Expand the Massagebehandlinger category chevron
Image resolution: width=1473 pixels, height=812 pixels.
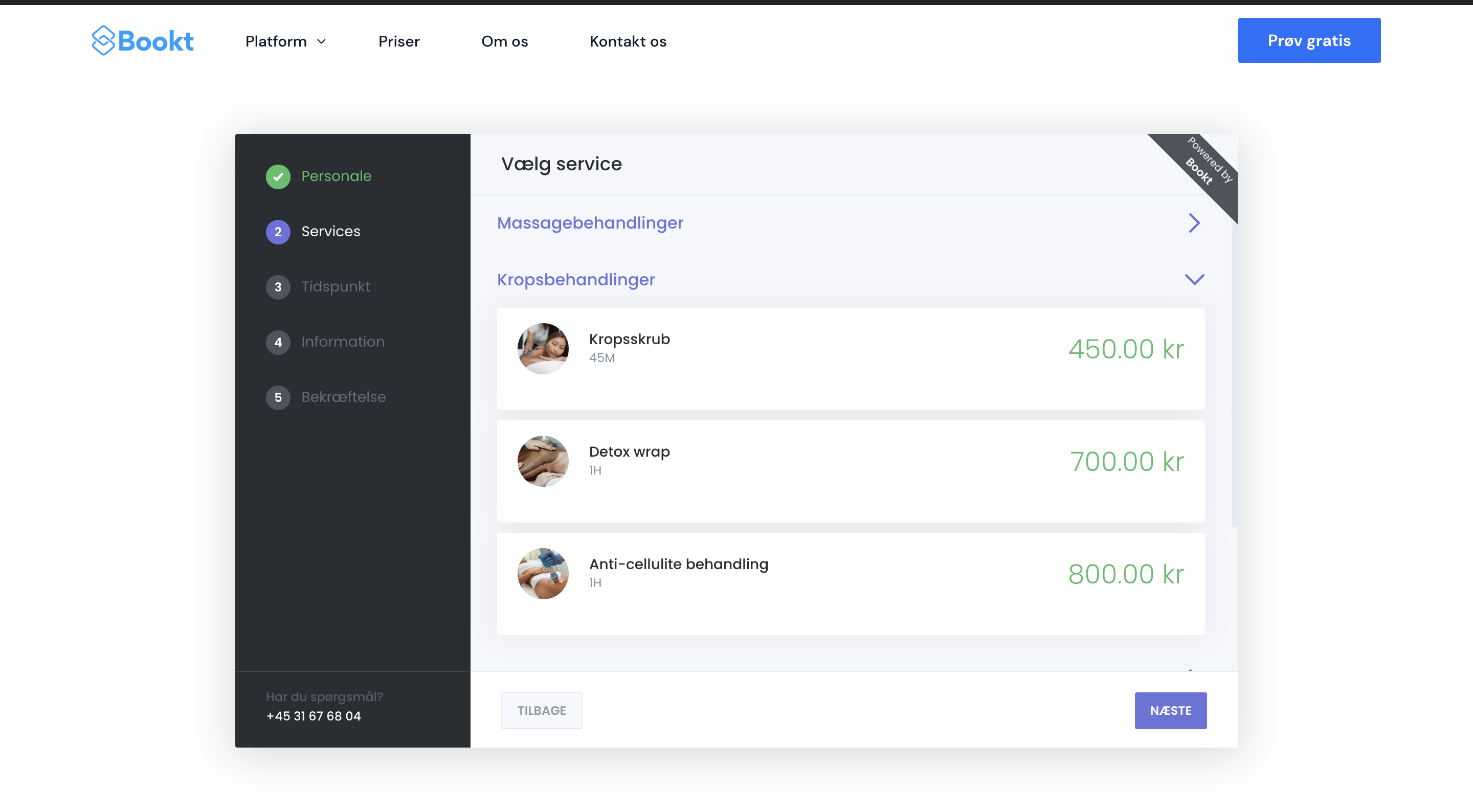coord(1194,223)
